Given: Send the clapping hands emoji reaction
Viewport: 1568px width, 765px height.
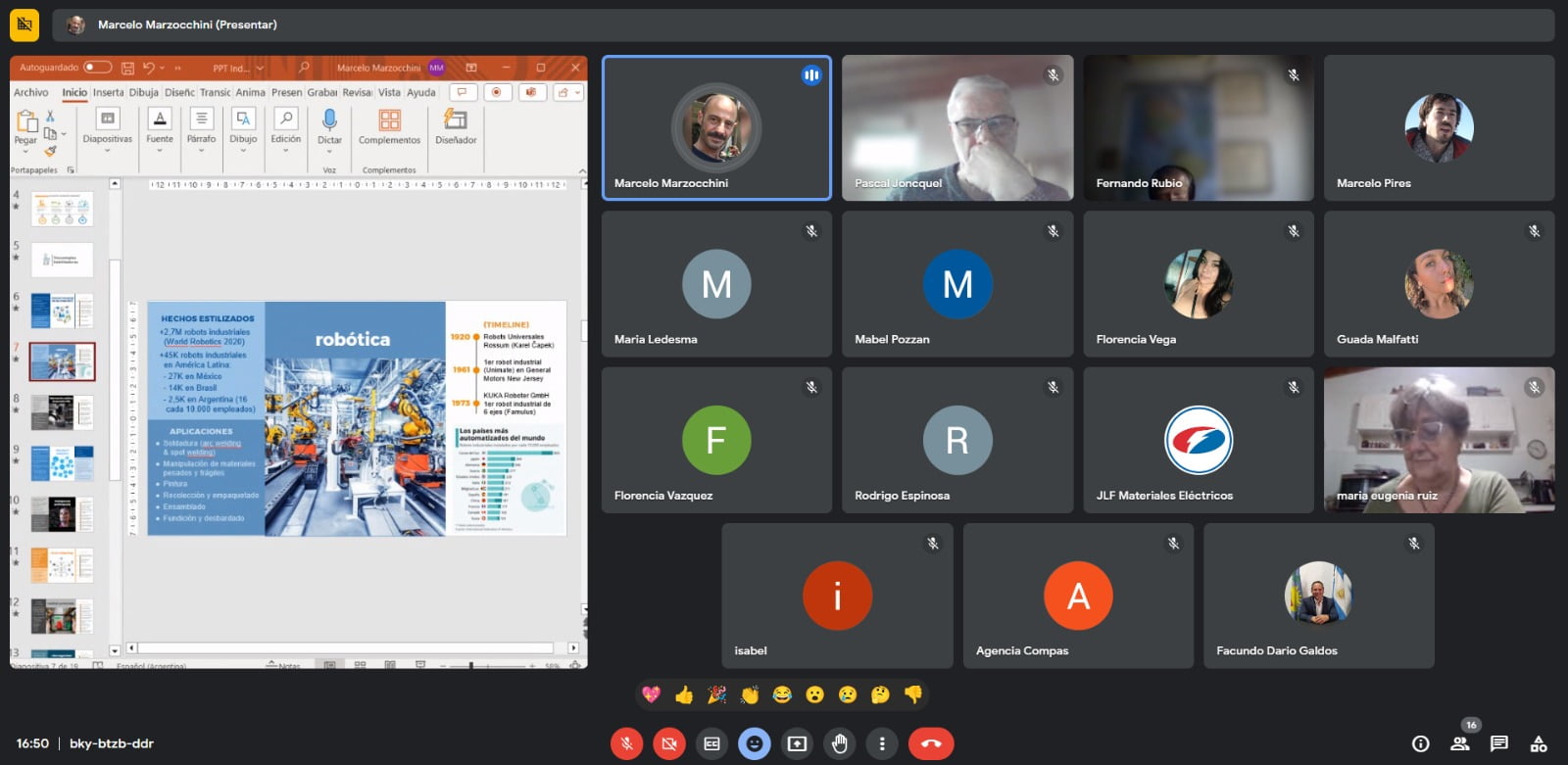Looking at the screenshot, I should click(x=750, y=694).
